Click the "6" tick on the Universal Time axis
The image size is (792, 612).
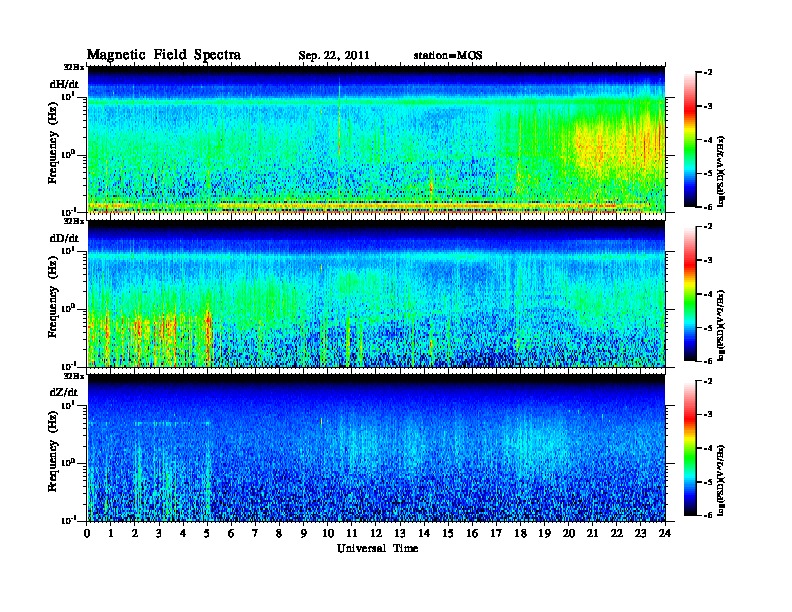coord(231,533)
